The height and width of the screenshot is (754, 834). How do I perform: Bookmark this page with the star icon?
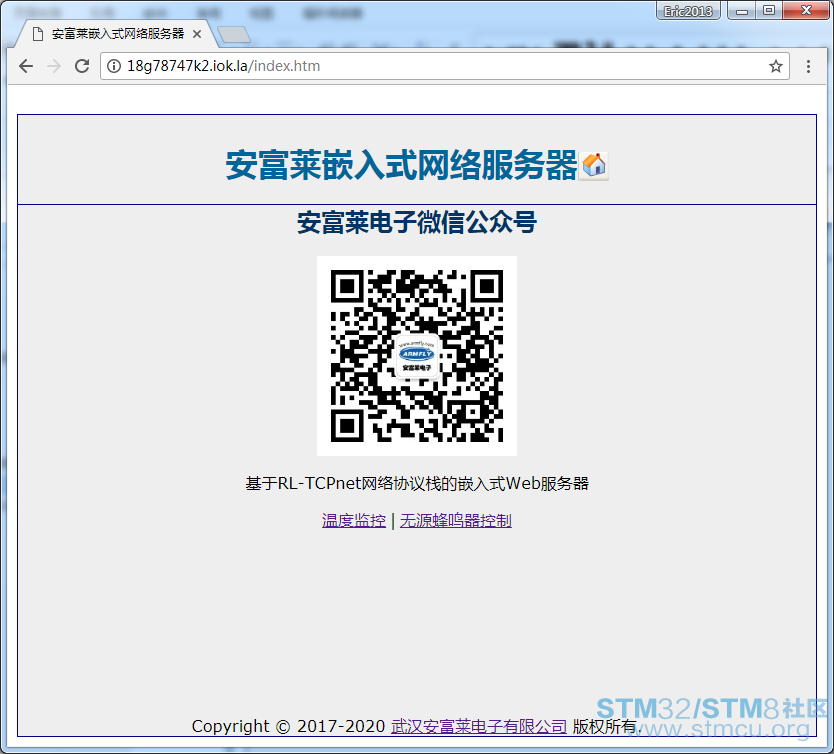tap(775, 66)
